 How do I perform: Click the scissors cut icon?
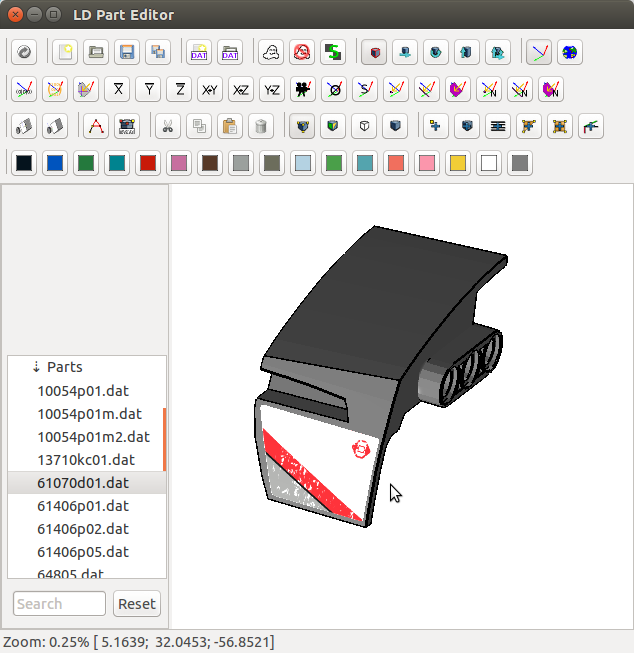pos(168,126)
